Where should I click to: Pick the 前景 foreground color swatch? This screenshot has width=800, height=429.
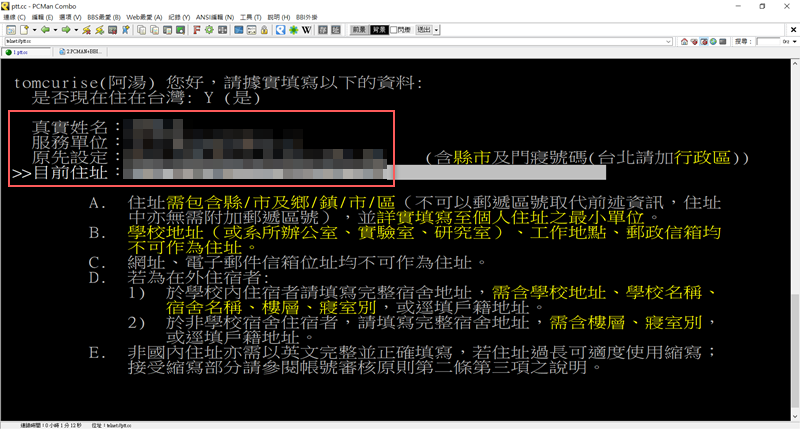point(359,30)
